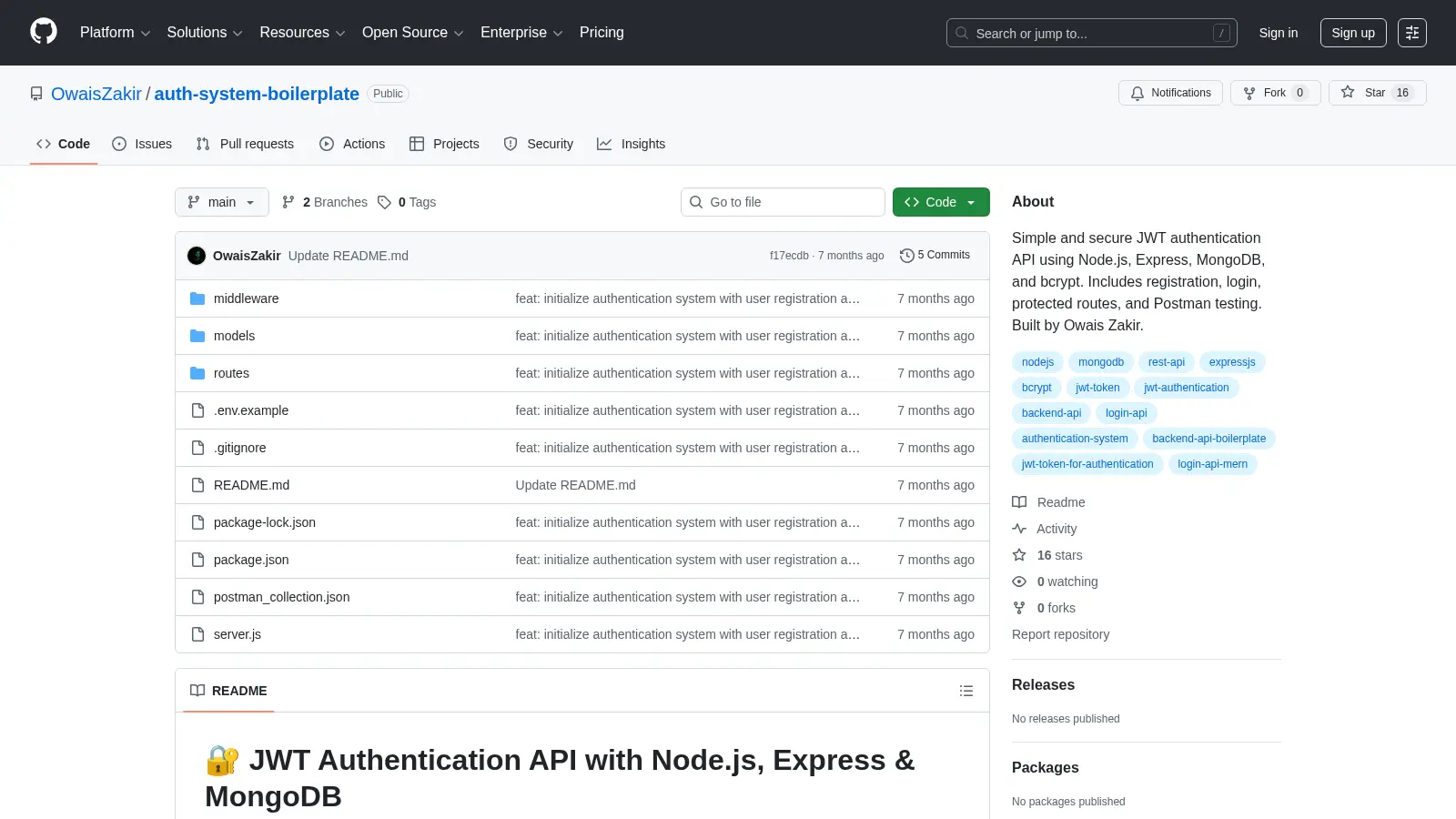Click the package-lock.json file icon
The width and height of the screenshot is (1456, 819).
coord(197,522)
